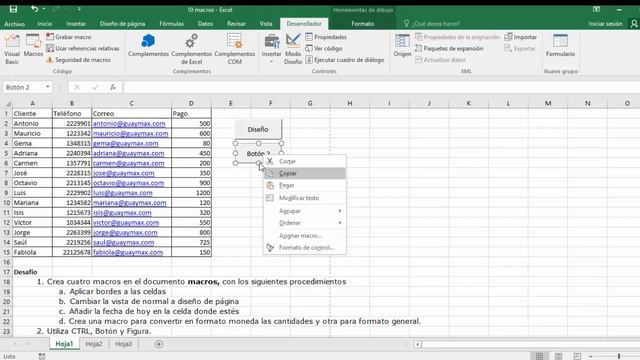
Task: Open the Formato drawing tools tab
Action: pos(362,24)
